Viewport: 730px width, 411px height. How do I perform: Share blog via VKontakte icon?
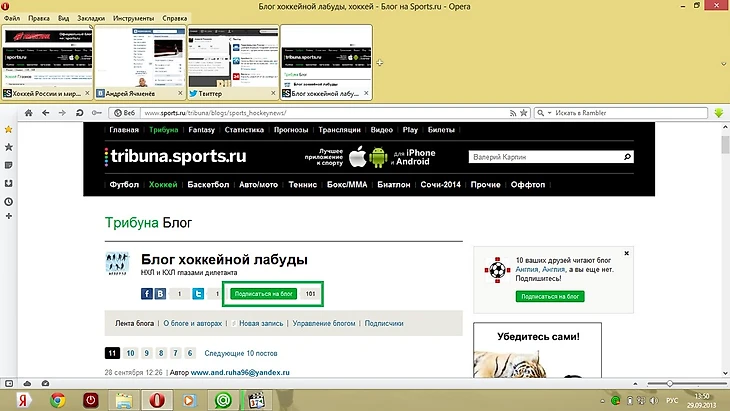point(160,294)
